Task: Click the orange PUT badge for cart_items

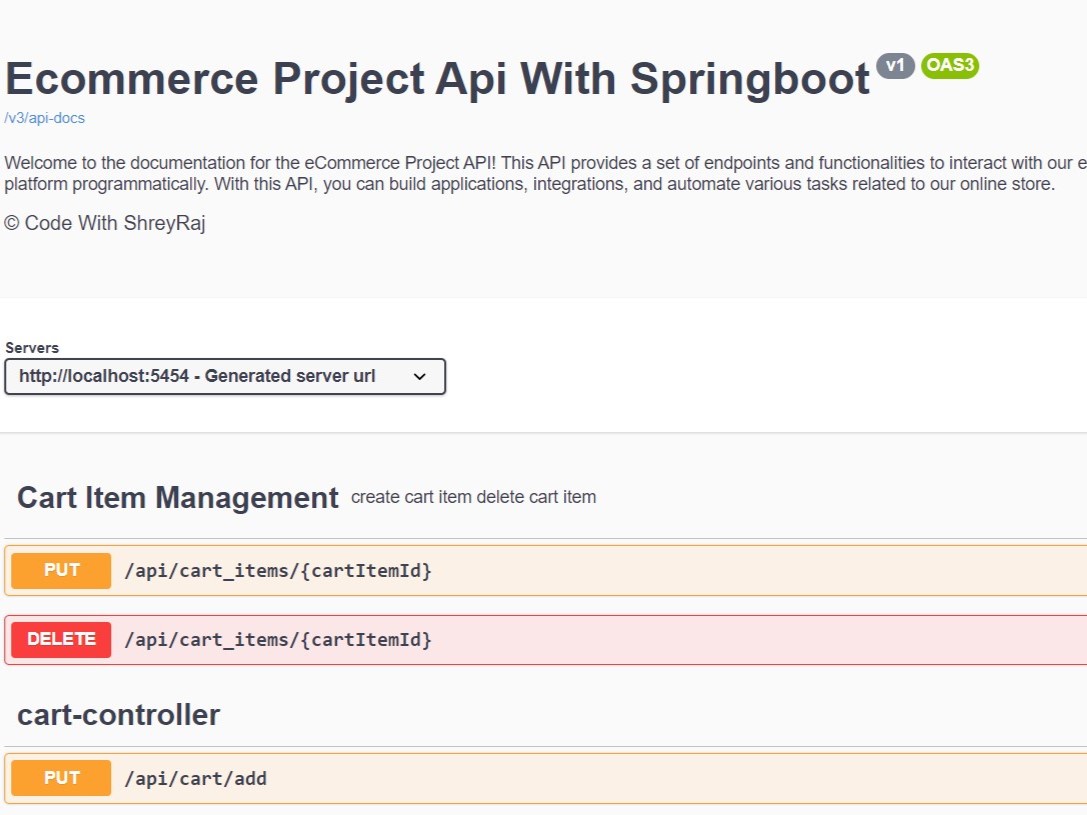Action: point(61,571)
